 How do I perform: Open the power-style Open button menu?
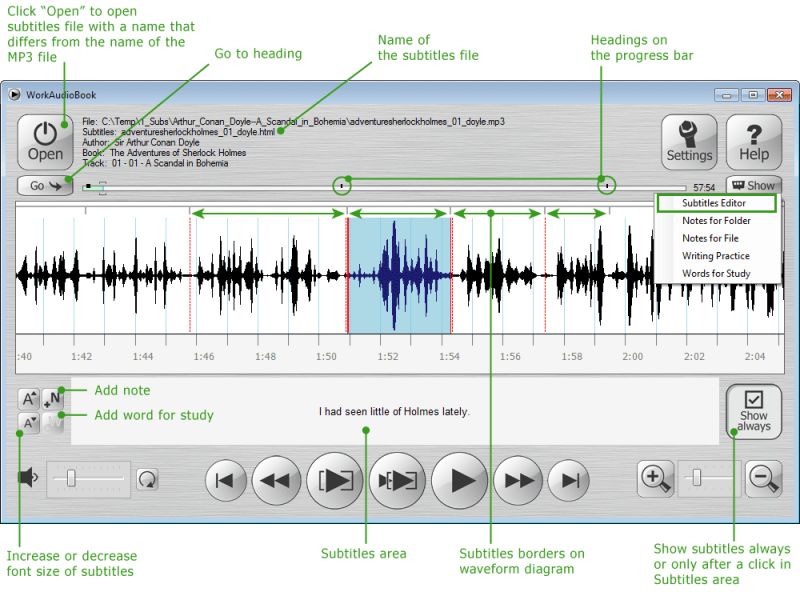click(45, 142)
